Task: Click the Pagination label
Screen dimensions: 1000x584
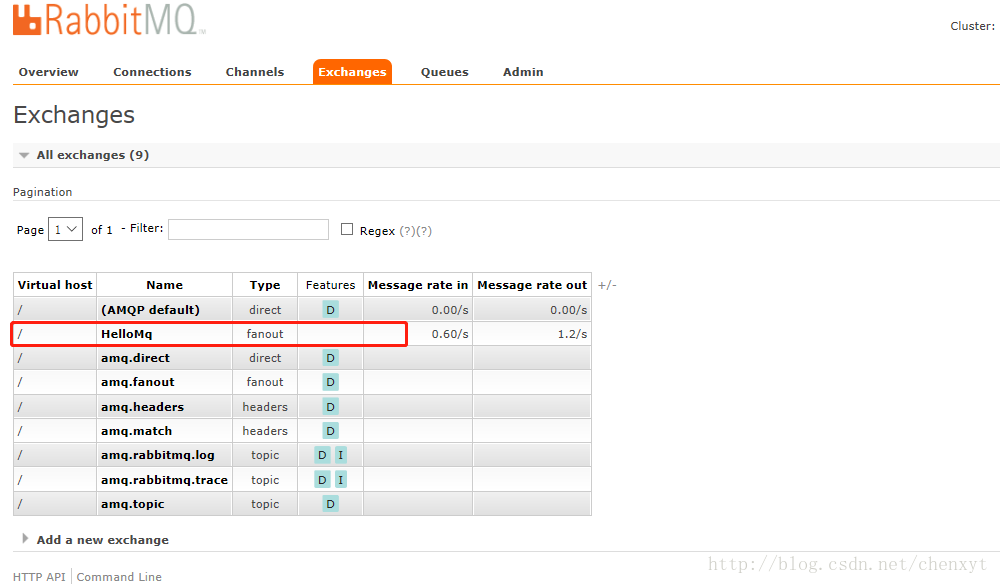Action: coord(43,192)
